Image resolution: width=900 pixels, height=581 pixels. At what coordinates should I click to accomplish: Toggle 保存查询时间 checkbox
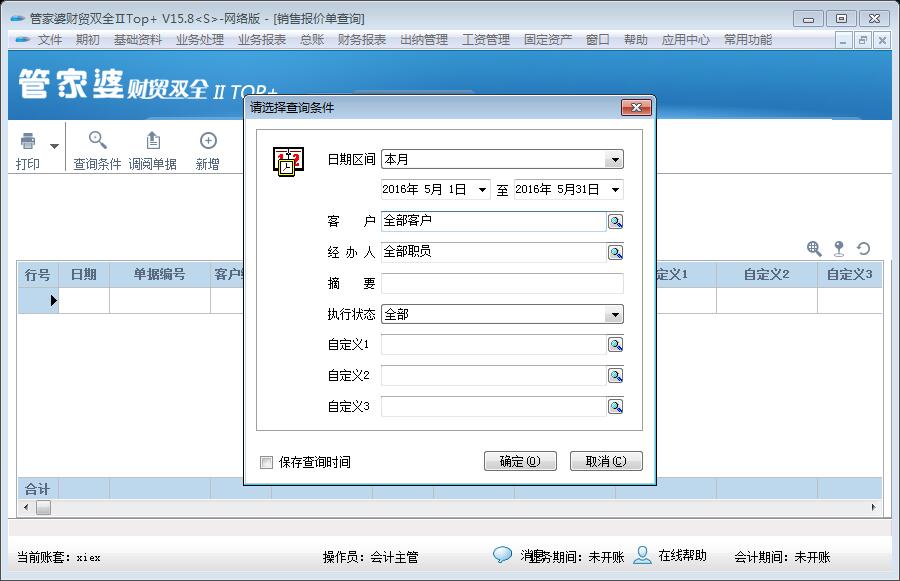266,462
